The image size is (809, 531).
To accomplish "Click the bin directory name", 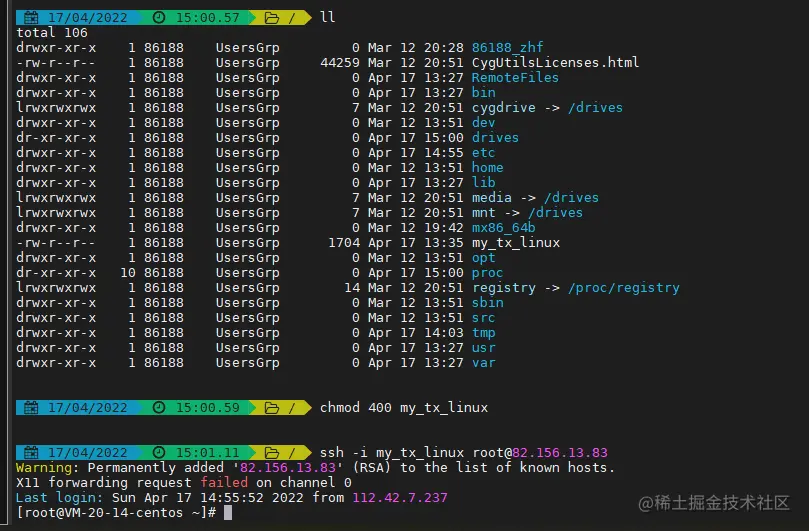I will [483, 92].
